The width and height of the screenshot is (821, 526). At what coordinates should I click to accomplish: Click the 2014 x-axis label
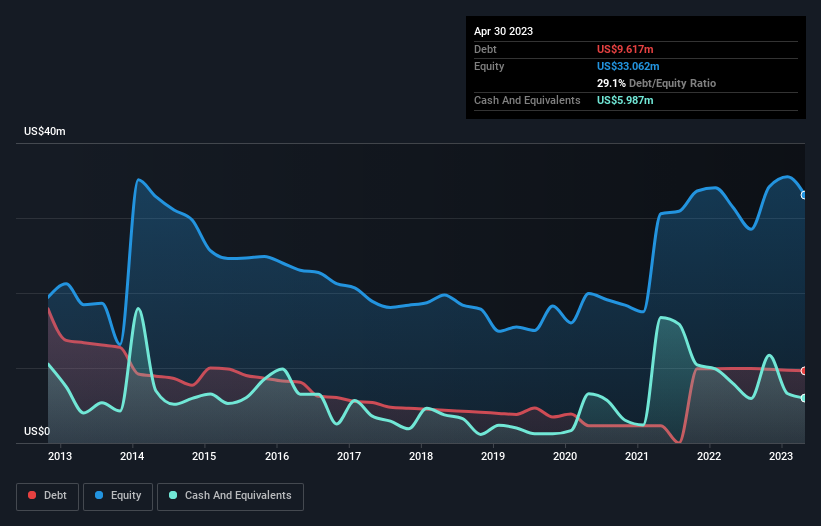[132, 456]
